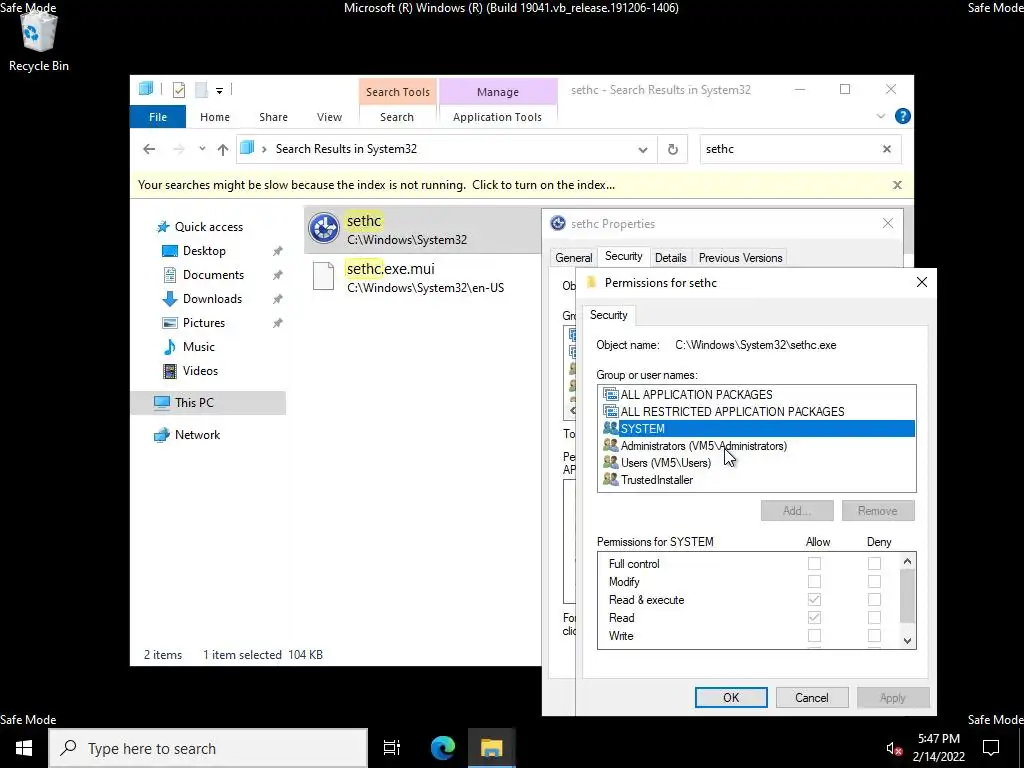Toggle Read Allow checkbox

click(x=814, y=618)
